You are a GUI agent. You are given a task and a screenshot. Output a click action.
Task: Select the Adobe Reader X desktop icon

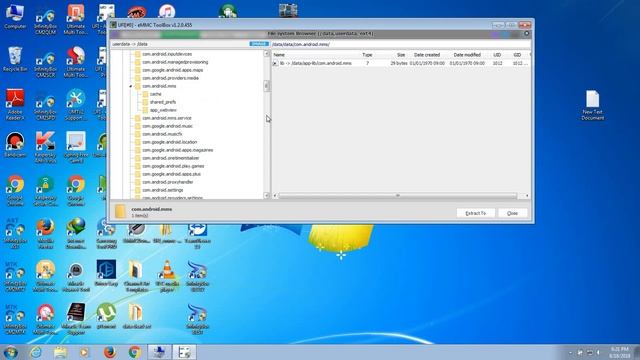pyautogui.click(x=15, y=104)
